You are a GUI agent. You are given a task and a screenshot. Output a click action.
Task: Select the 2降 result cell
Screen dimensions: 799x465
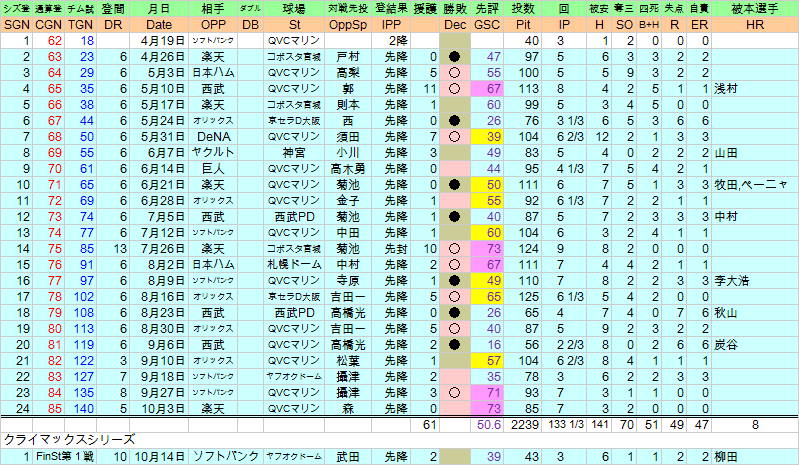pyautogui.click(x=391, y=41)
